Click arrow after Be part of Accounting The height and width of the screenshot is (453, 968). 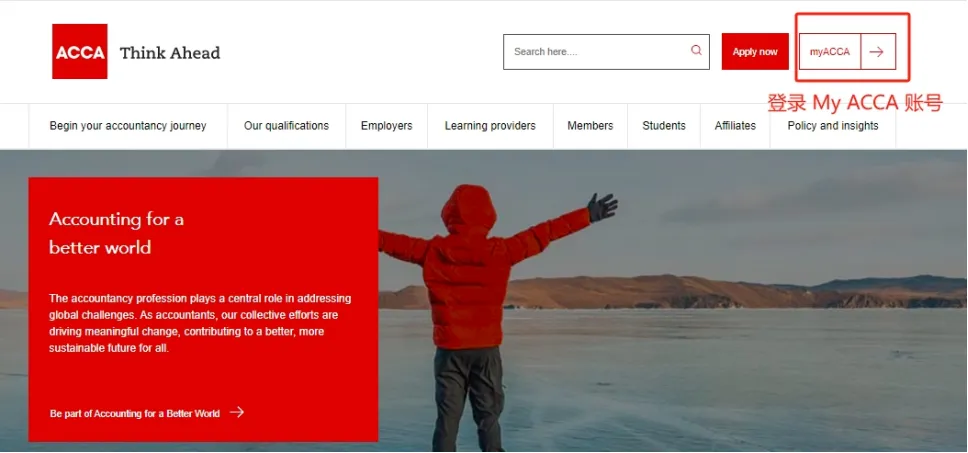237,412
